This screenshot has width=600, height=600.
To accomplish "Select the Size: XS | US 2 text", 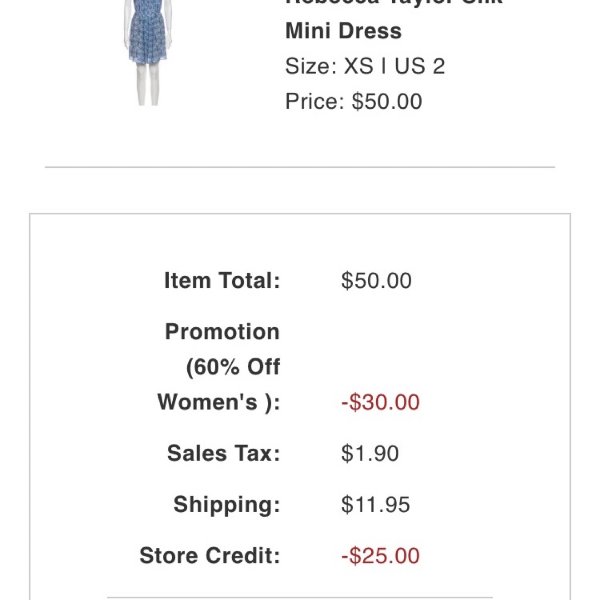I will click(x=365, y=66).
